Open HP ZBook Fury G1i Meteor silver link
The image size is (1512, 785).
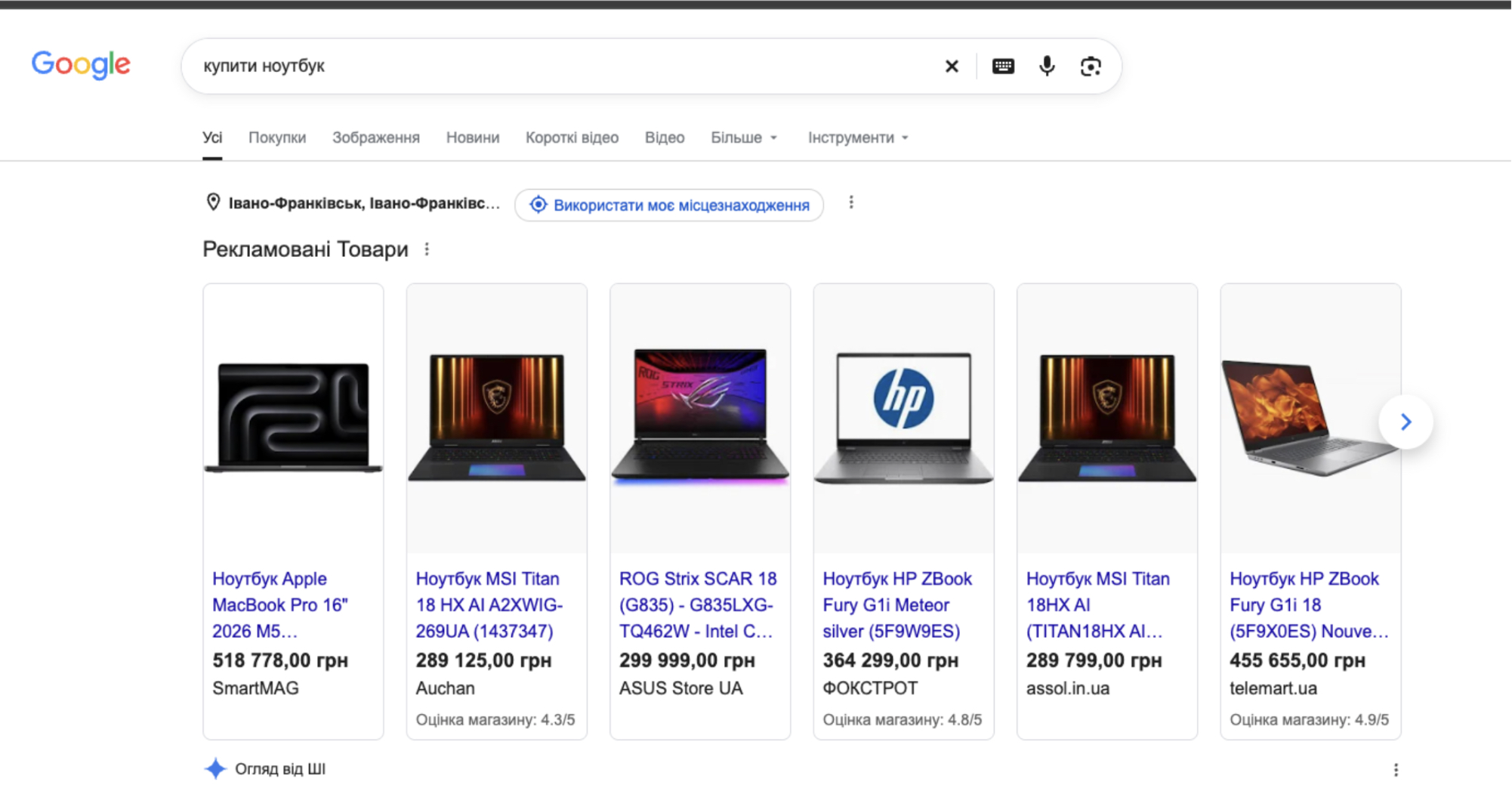897,604
